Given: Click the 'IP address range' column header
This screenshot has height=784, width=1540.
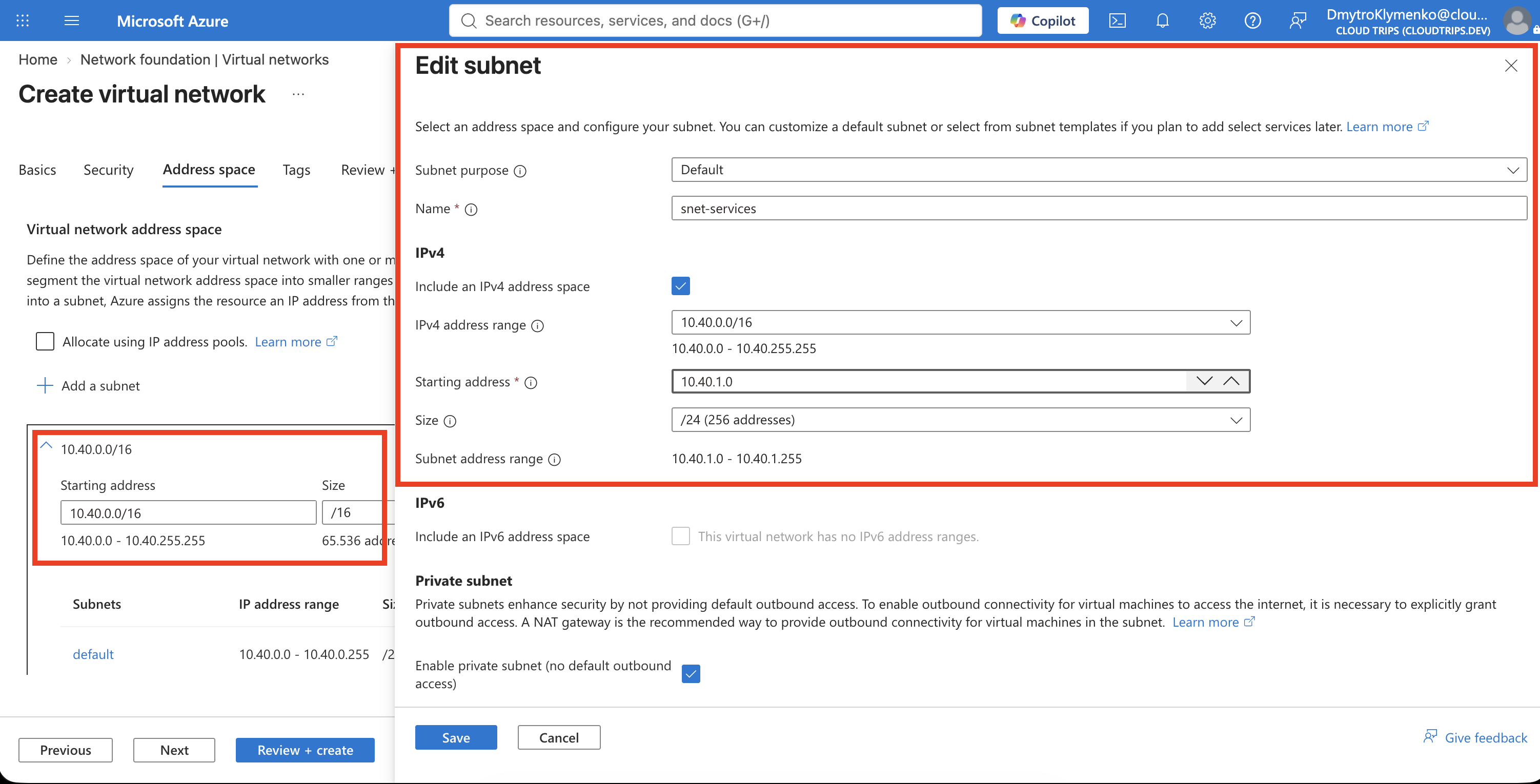Looking at the screenshot, I should pyautogui.click(x=289, y=604).
